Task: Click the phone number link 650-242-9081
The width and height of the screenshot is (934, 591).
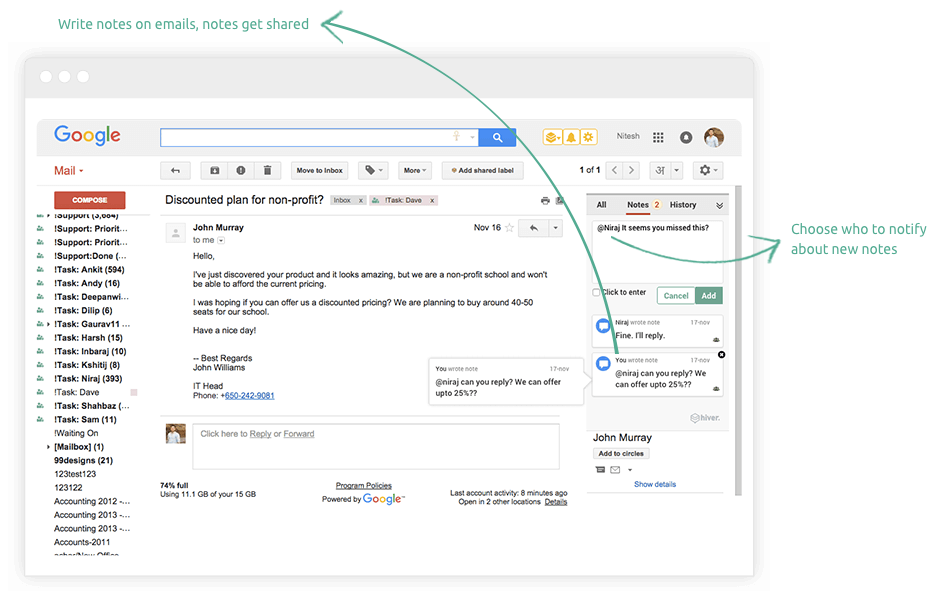Action: tap(249, 396)
